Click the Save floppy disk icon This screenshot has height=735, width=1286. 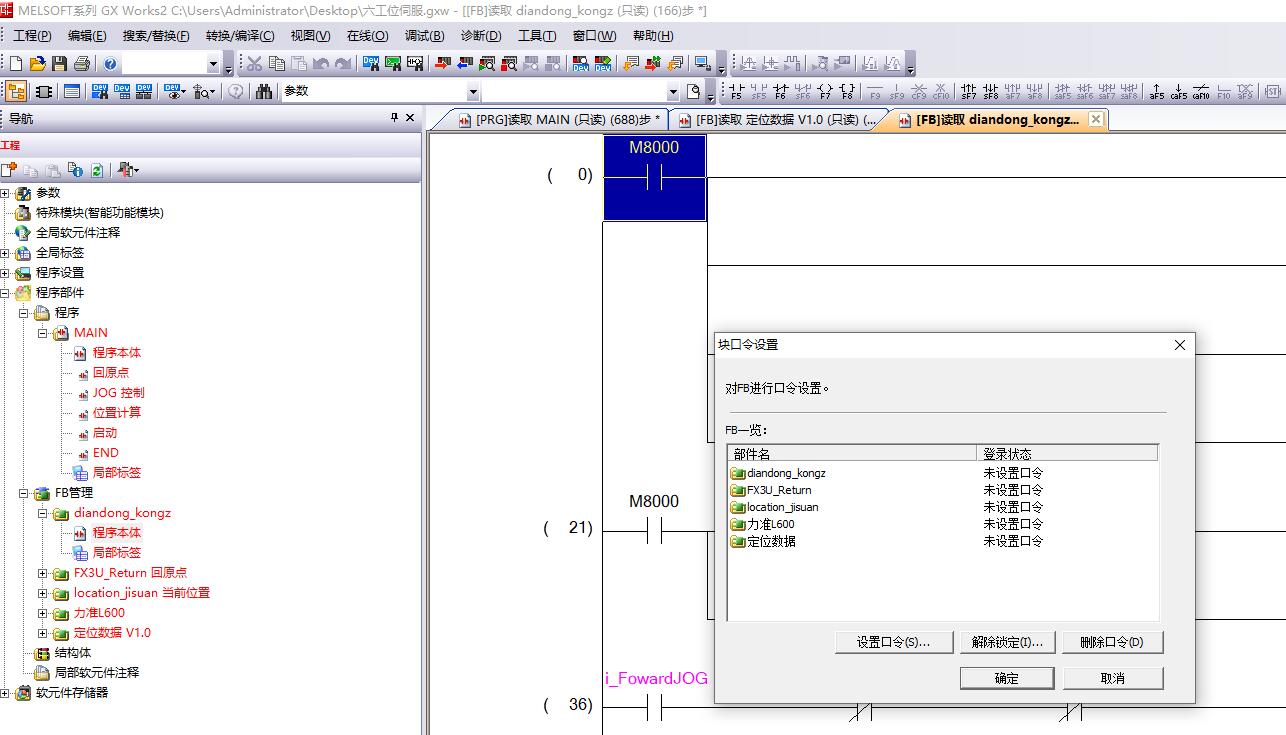pos(60,64)
